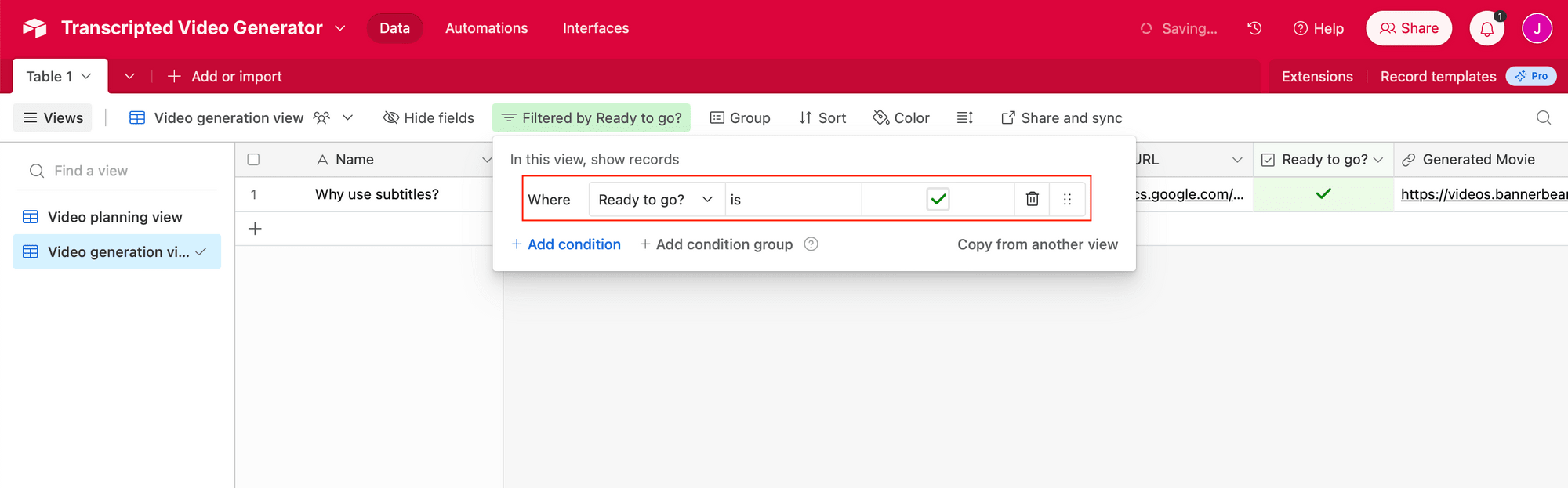This screenshot has width=1568, height=488.
Task: Select the Table 1 tab
Action: (x=60, y=76)
